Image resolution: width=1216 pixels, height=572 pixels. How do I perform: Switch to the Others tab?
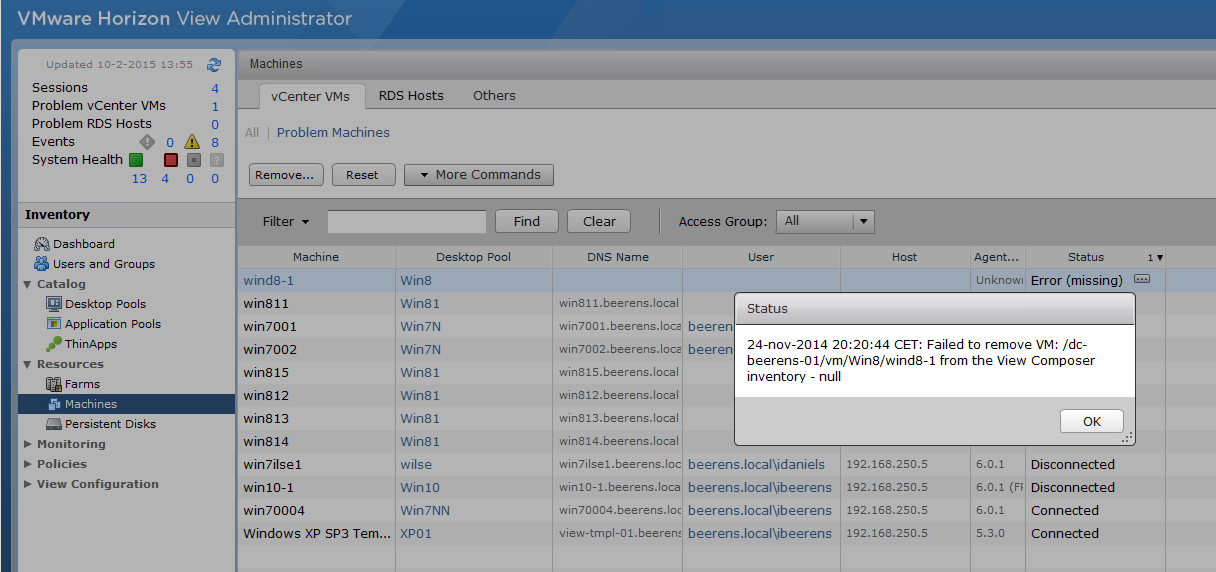click(495, 96)
